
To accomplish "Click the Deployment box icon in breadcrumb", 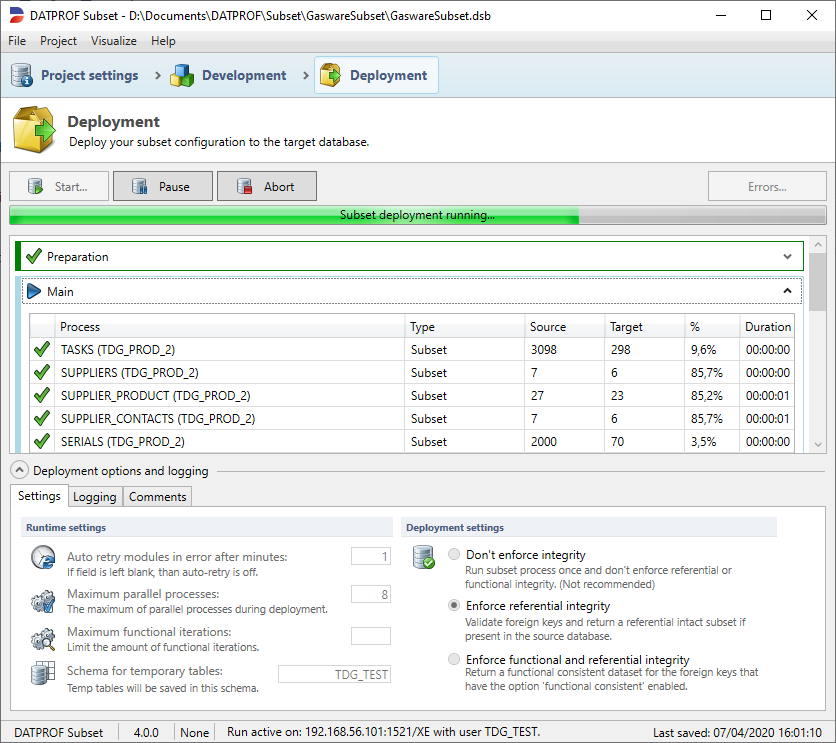I will (331, 75).
